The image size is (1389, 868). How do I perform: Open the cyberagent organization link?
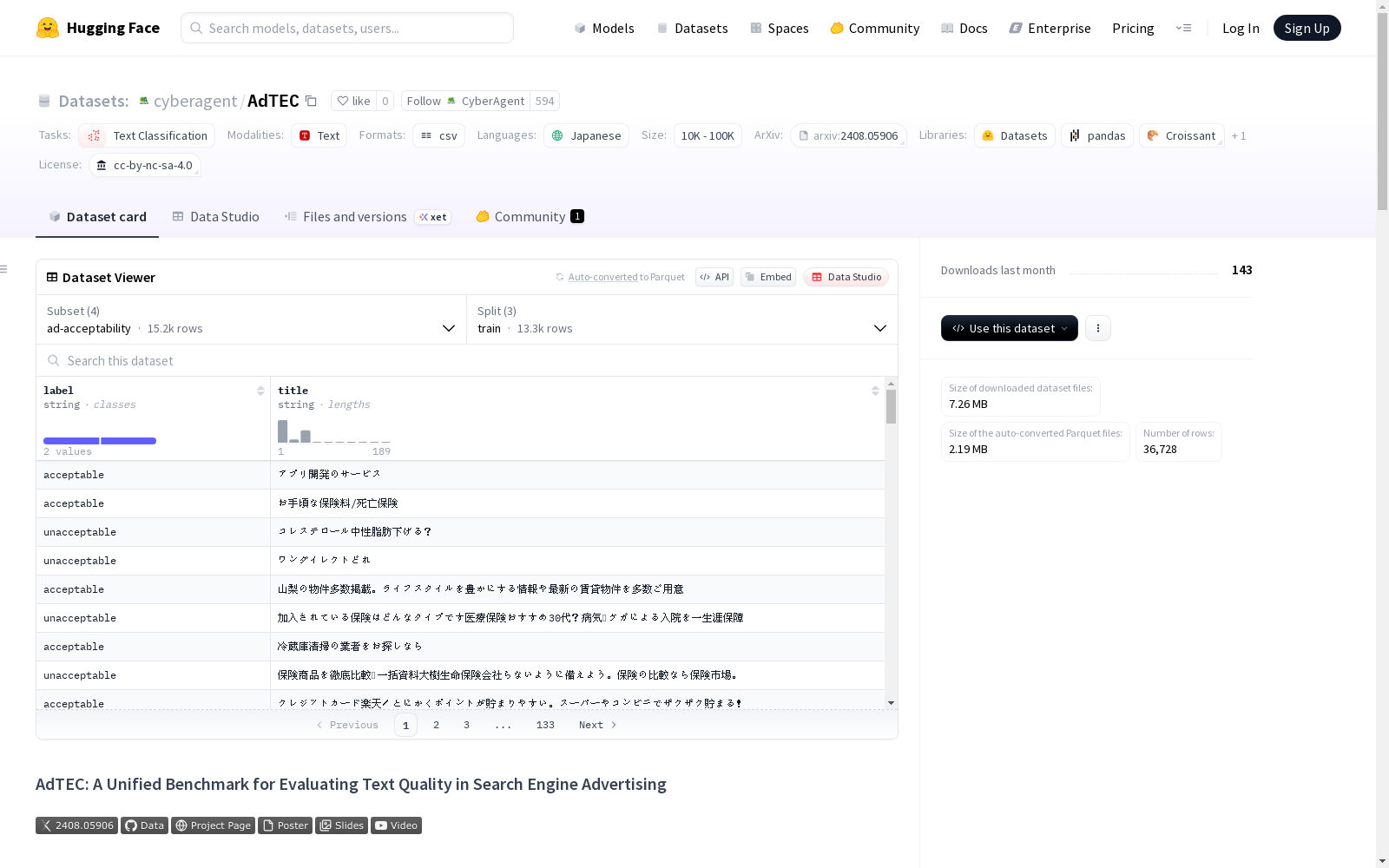point(194,101)
